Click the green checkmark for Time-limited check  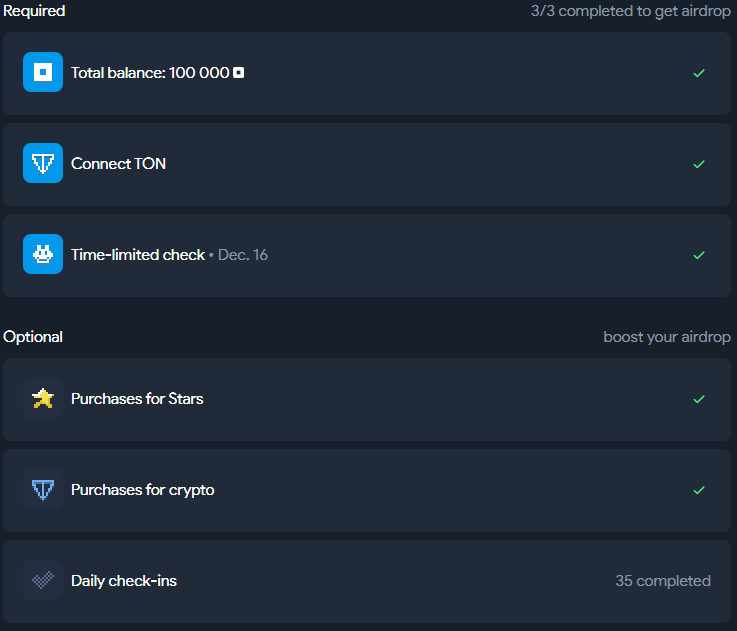(x=699, y=255)
